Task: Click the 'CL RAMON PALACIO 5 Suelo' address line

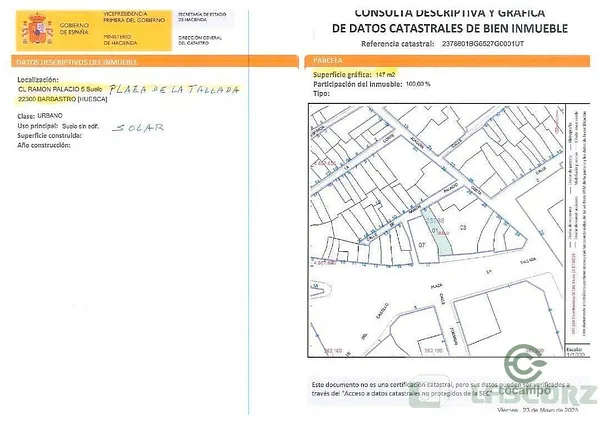Action: click(x=61, y=89)
